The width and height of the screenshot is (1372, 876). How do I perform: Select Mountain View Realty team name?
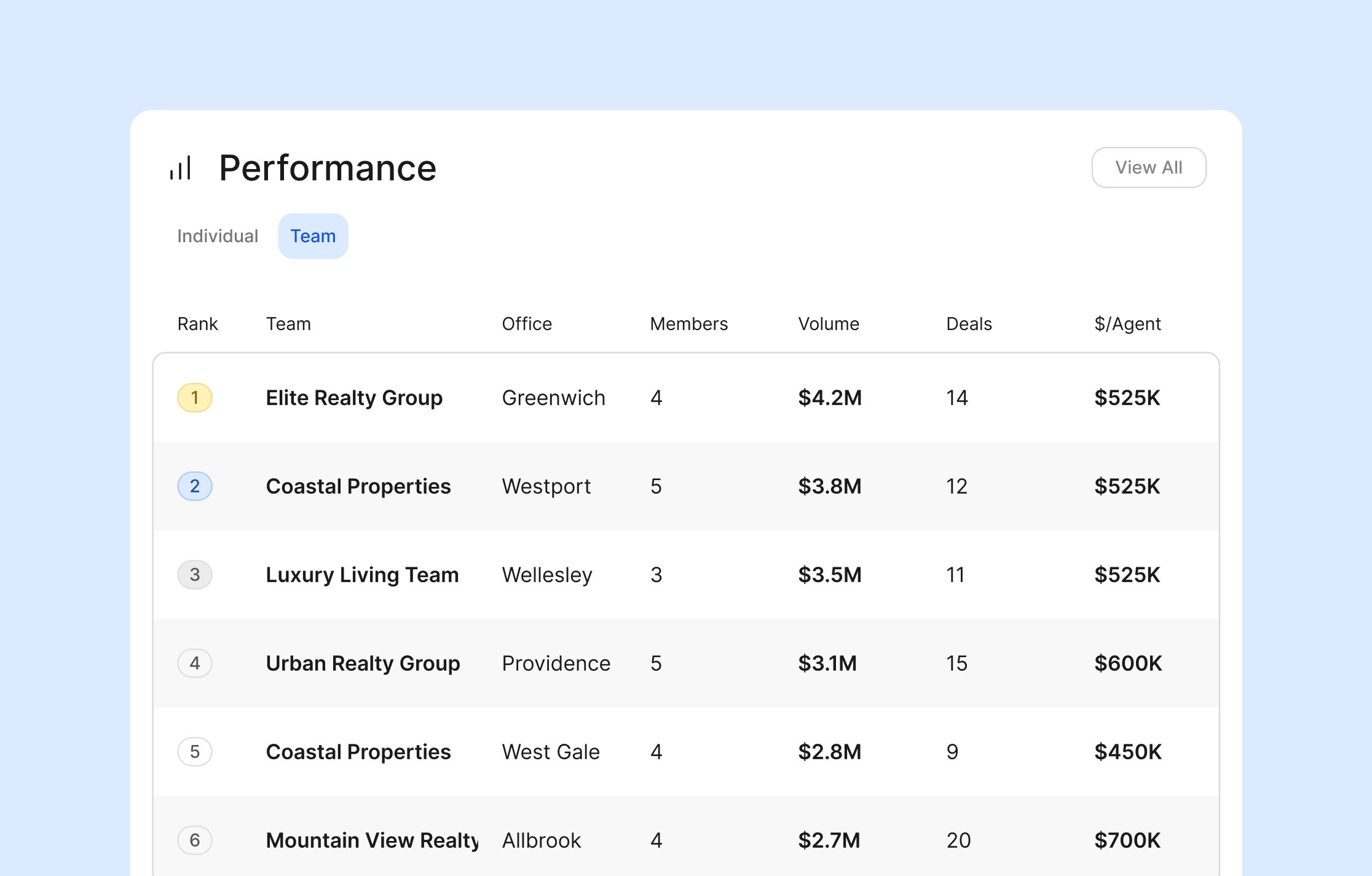click(x=372, y=840)
